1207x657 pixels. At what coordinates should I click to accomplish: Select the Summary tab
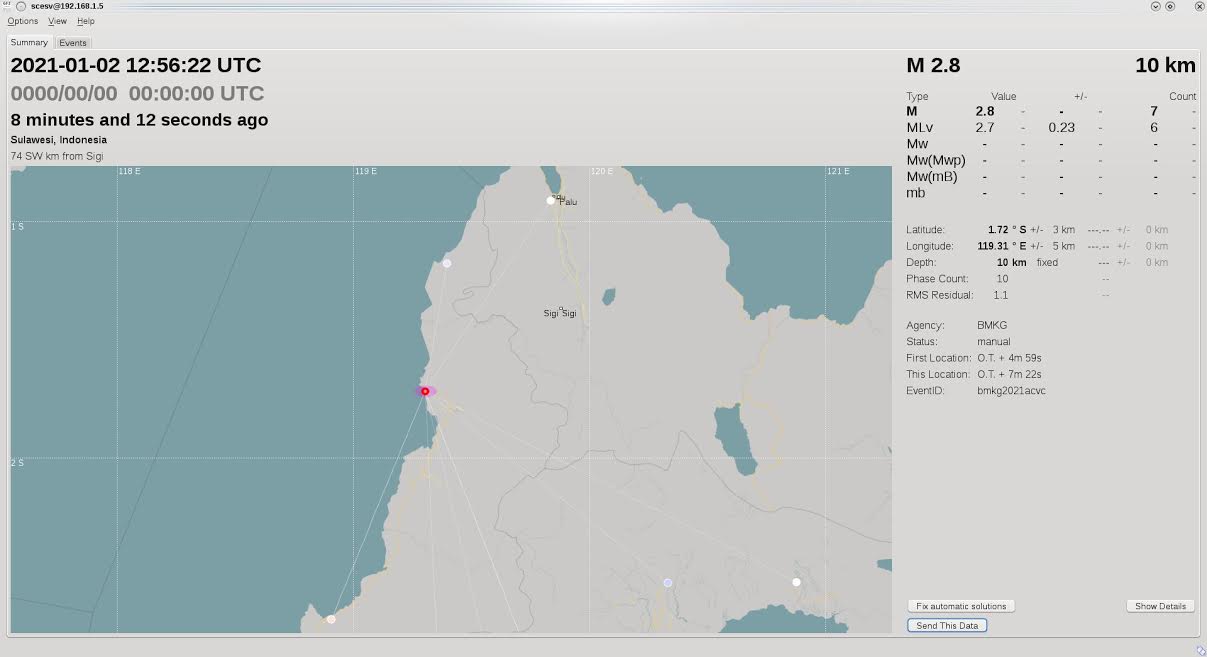click(x=29, y=43)
